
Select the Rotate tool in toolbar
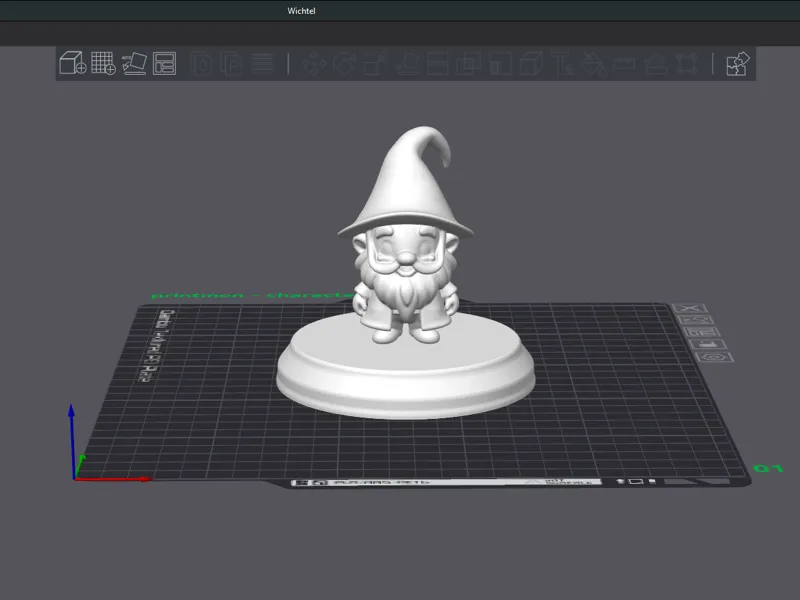tap(344, 64)
